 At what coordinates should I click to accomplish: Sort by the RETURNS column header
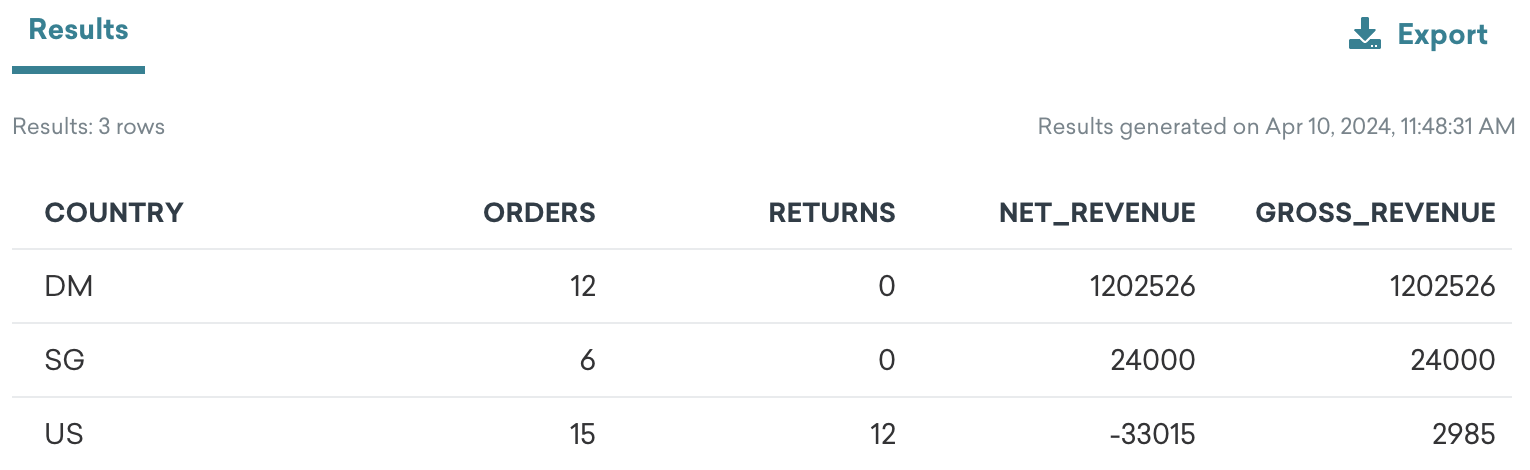coord(831,212)
